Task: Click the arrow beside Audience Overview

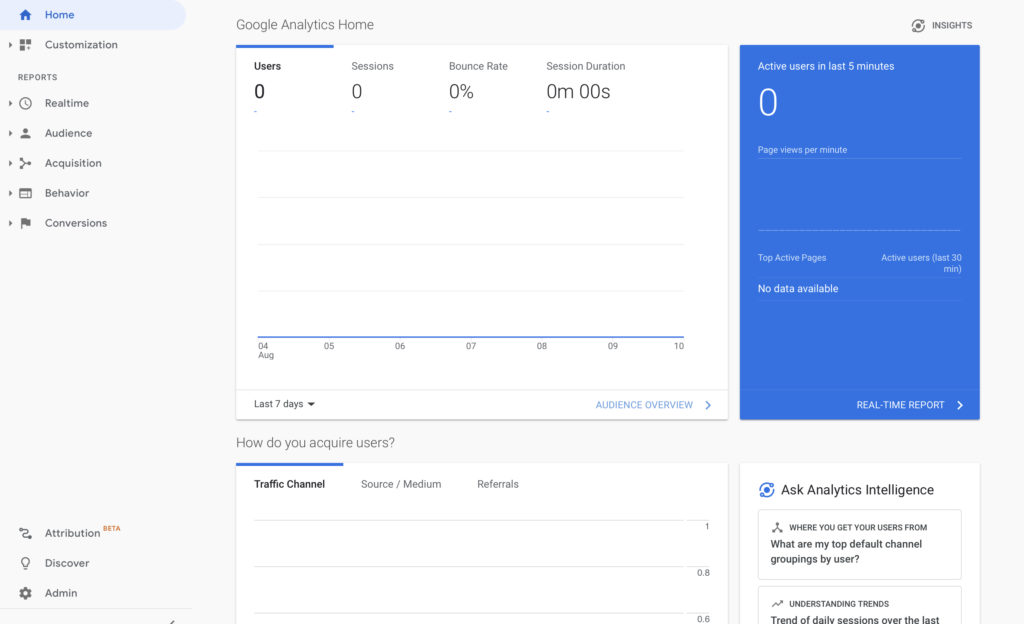Action: (708, 405)
